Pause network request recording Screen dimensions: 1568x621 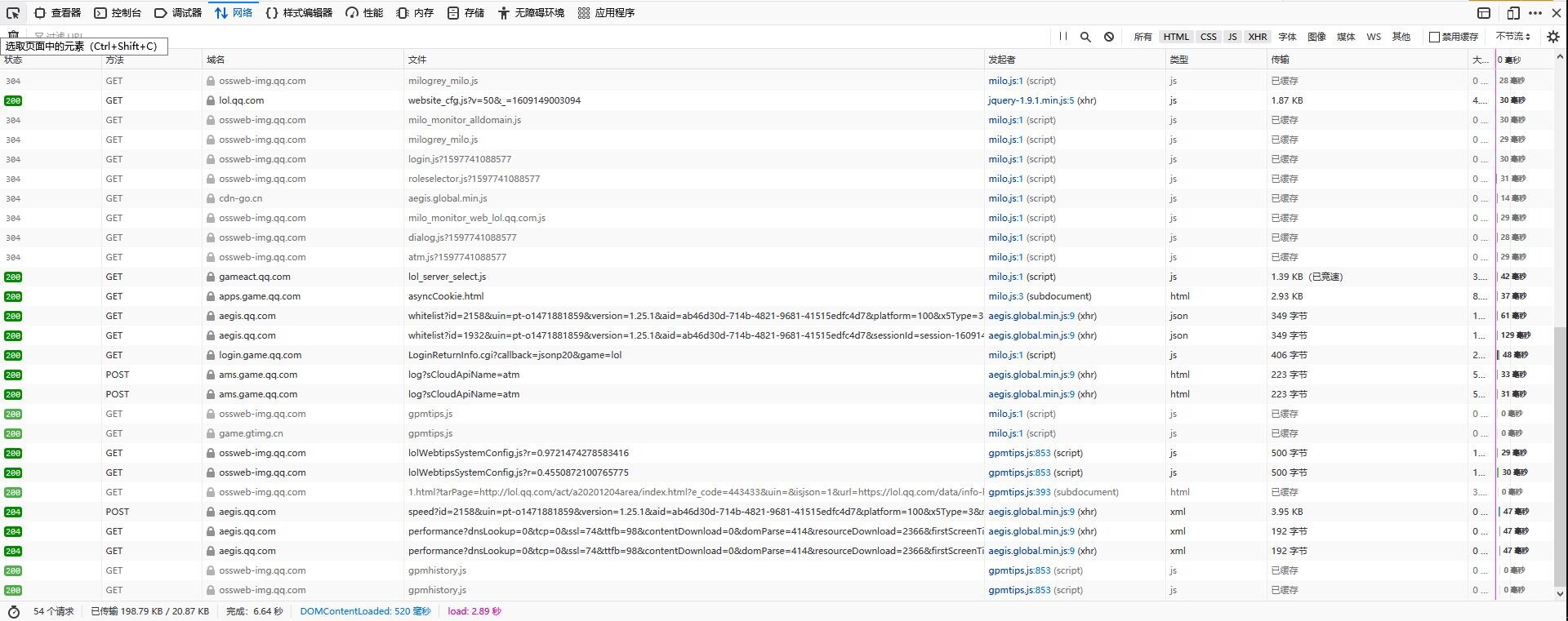click(1062, 37)
